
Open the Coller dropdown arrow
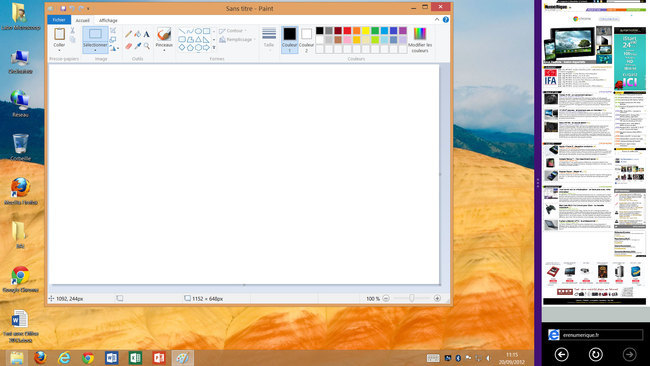click(59, 51)
